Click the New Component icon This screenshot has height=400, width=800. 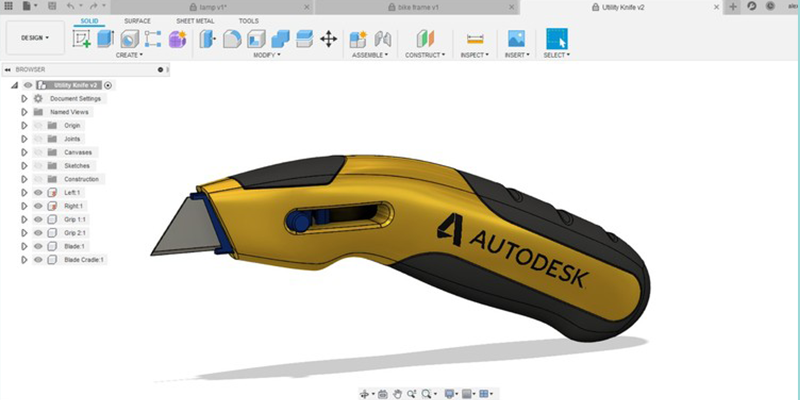click(x=358, y=39)
